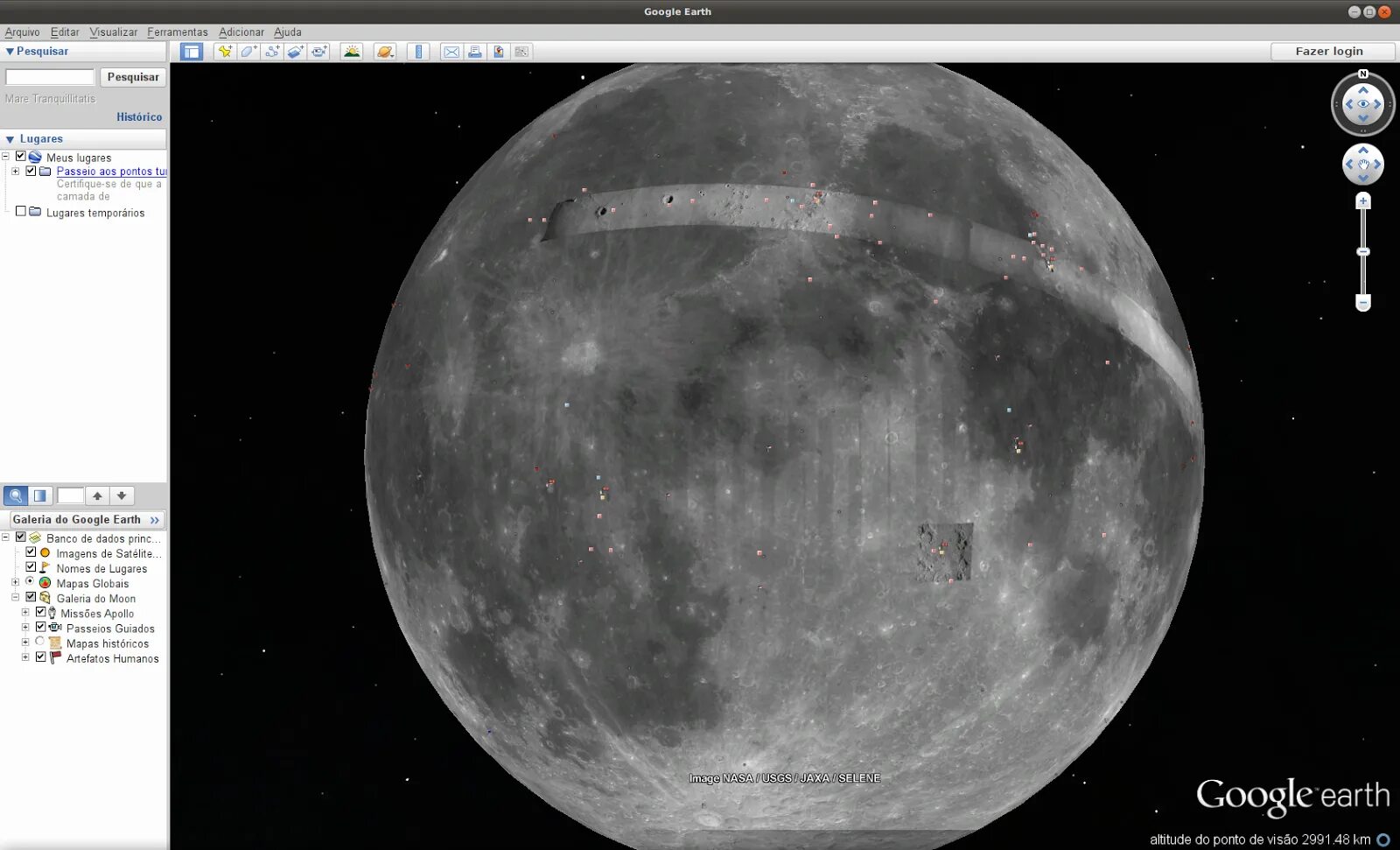Show sunlight across the landscape
This screenshot has width=1400, height=850.
pyautogui.click(x=352, y=52)
